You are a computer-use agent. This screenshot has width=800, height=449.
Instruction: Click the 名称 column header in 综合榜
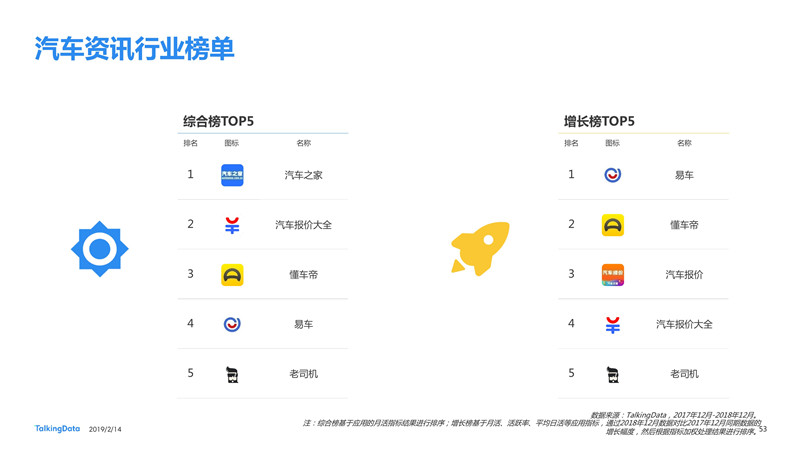click(x=304, y=143)
